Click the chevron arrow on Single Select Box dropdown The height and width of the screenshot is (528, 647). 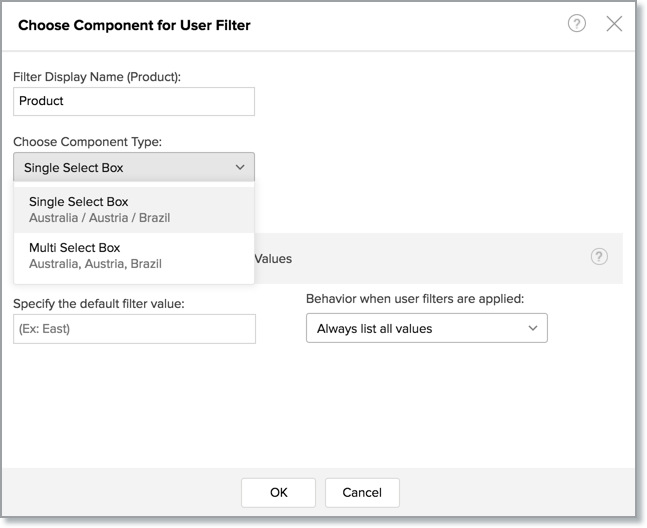[240, 167]
